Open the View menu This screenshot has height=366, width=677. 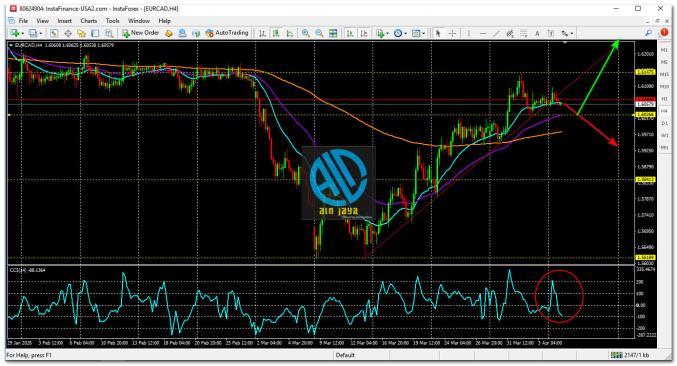click(42, 21)
